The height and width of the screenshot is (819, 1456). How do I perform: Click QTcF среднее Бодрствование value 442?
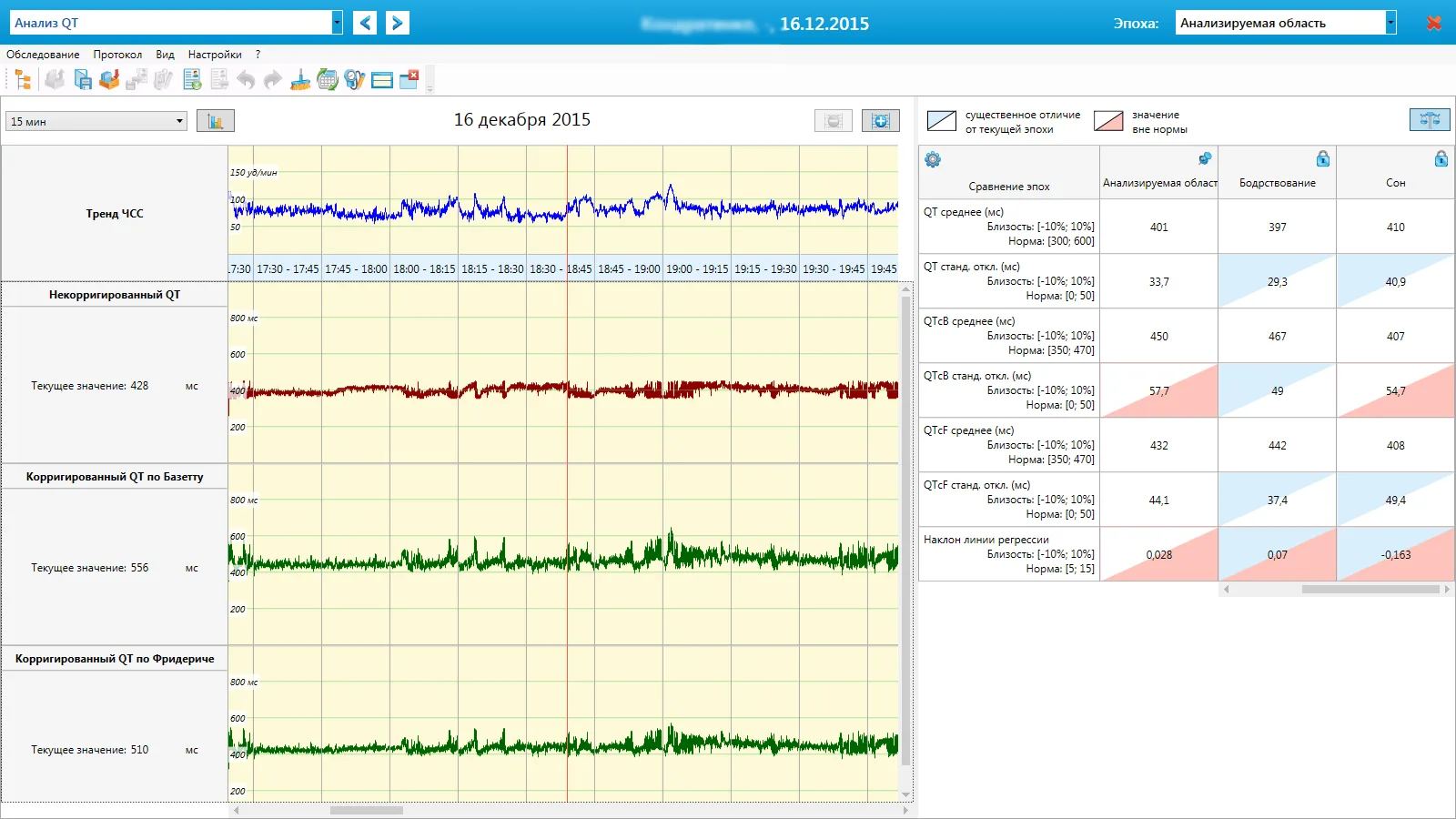coord(1278,446)
